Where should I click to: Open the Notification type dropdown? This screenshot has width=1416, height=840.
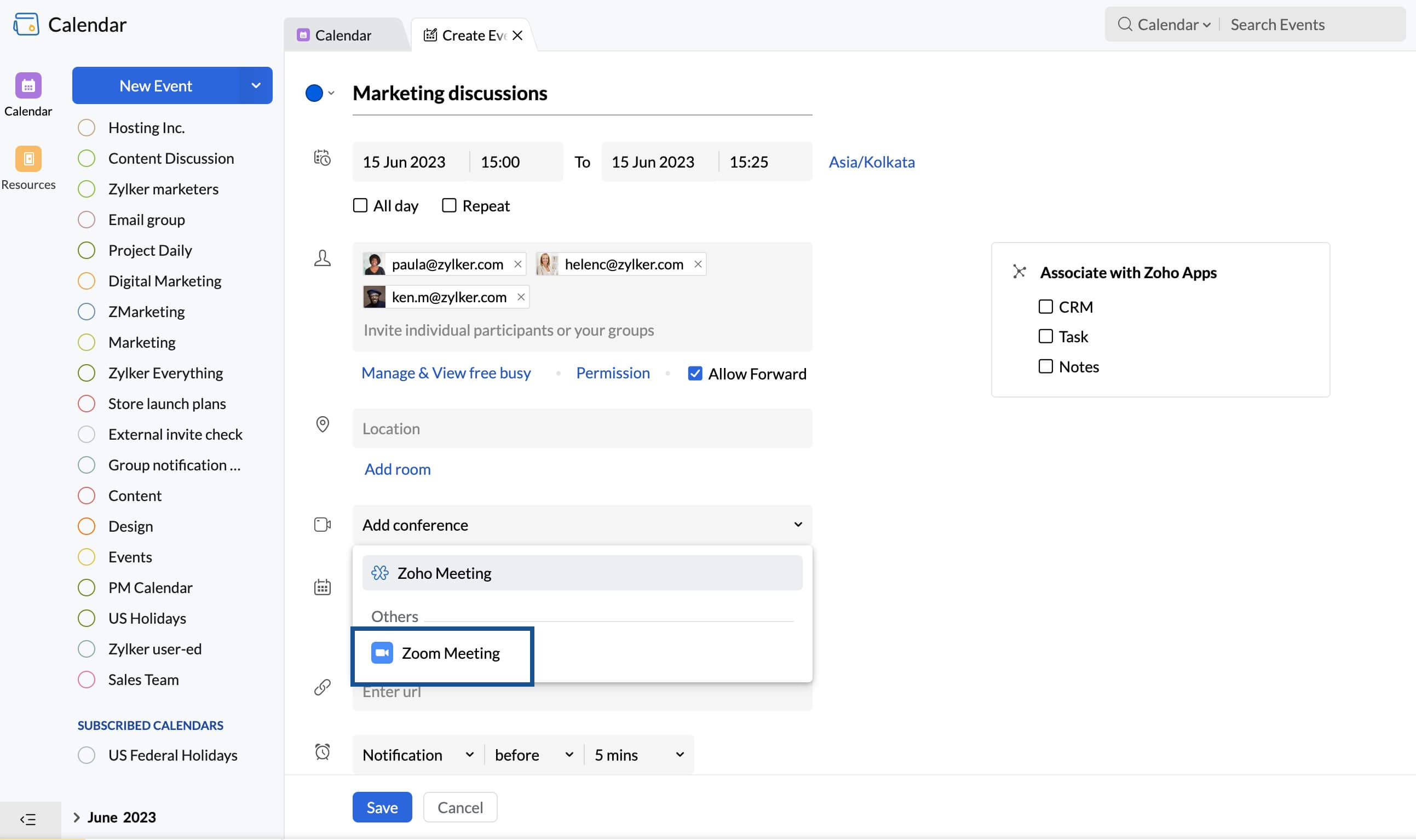tap(418, 755)
